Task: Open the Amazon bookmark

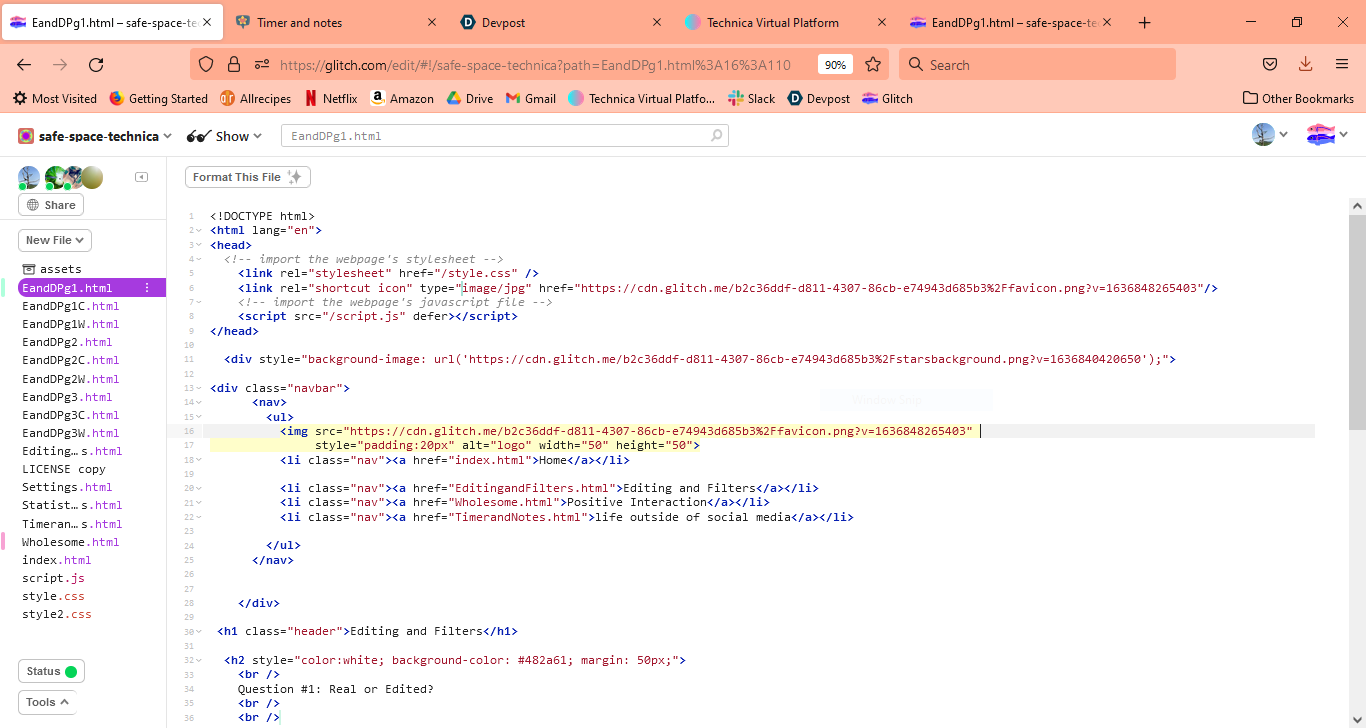Action: coord(402,98)
